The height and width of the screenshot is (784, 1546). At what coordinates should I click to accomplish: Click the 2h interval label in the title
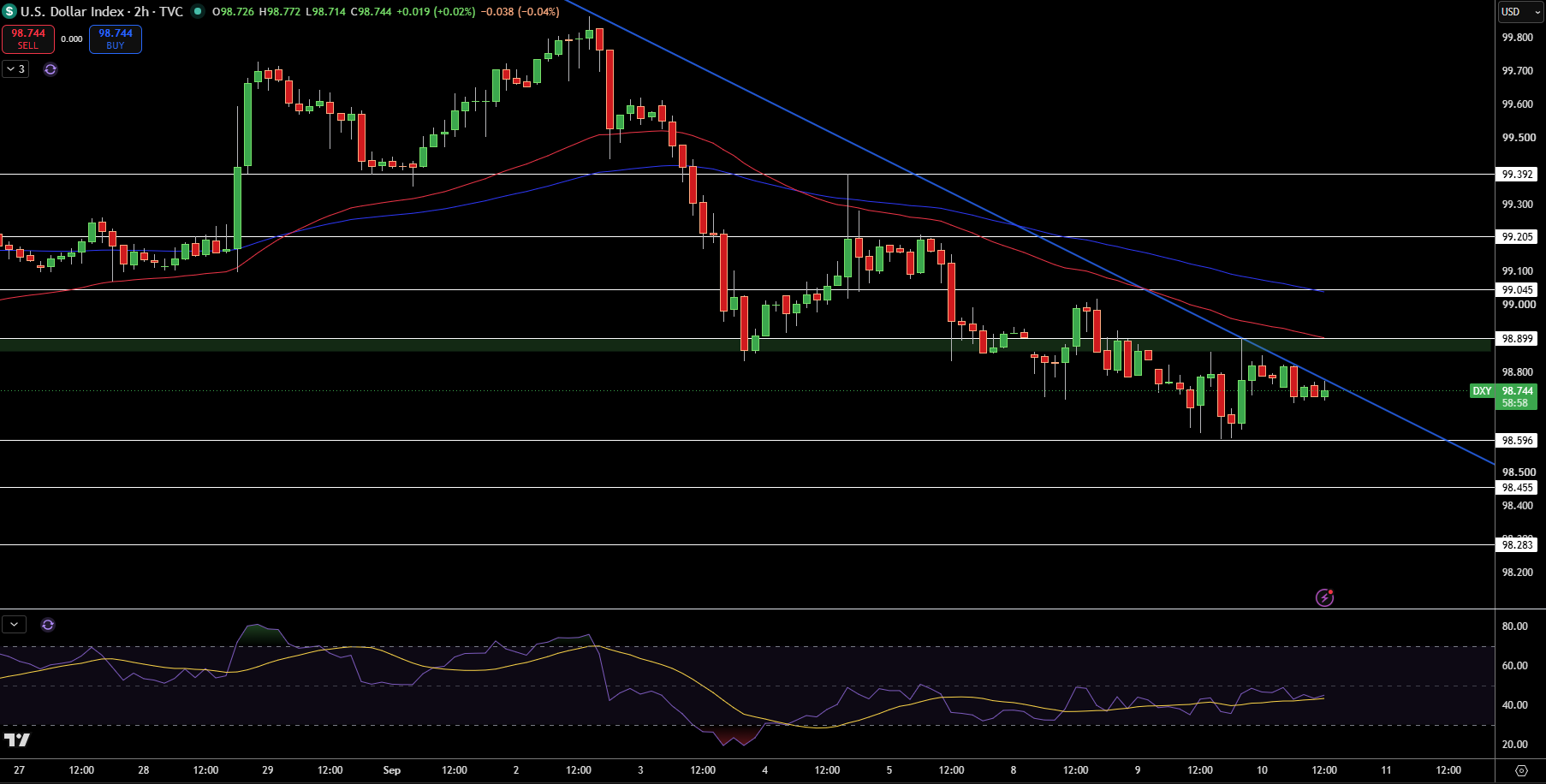click(141, 12)
